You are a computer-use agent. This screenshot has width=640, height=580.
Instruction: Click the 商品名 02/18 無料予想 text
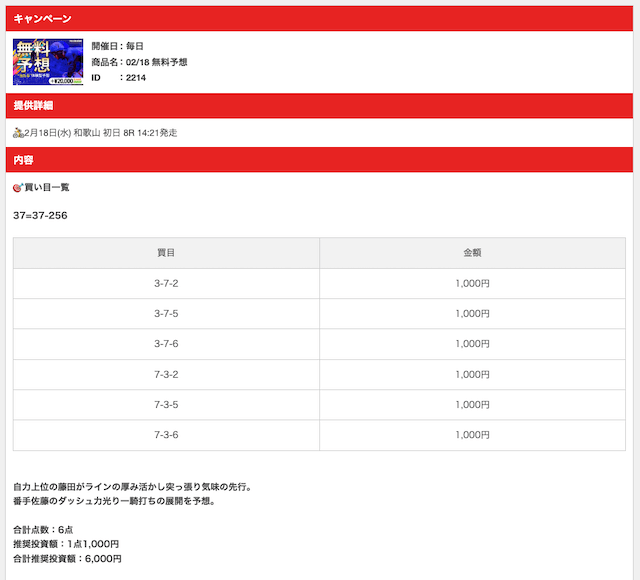[139, 62]
